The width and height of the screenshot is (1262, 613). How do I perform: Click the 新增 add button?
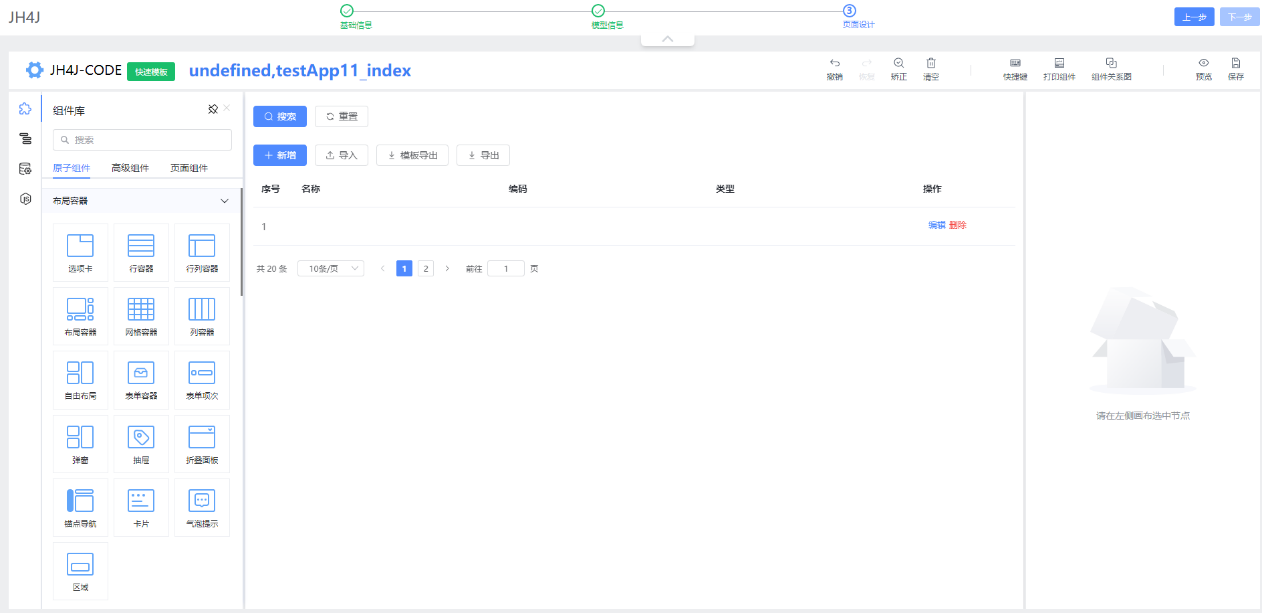tap(280, 155)
